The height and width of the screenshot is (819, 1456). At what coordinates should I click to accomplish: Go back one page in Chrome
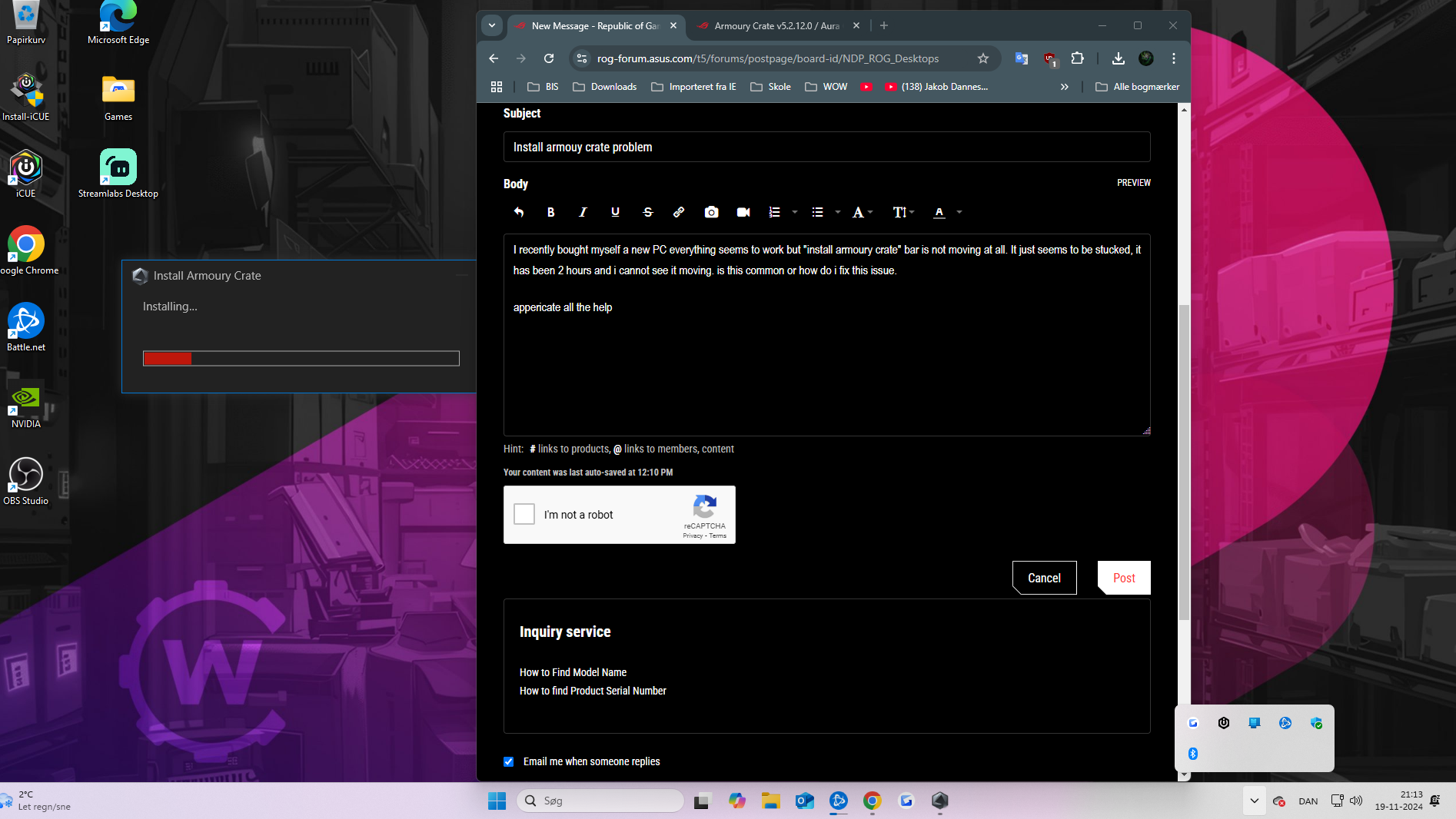point(494,58)
